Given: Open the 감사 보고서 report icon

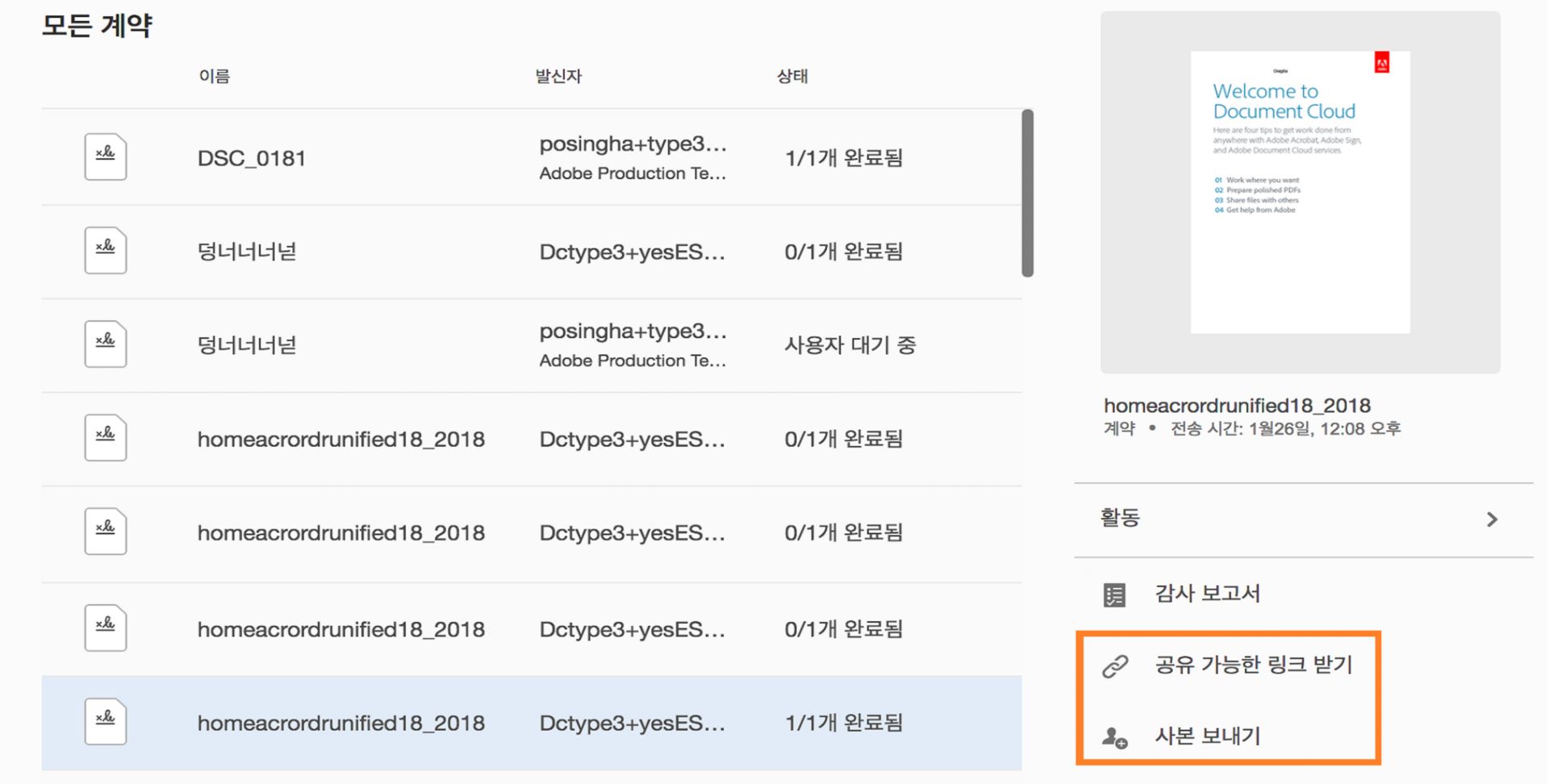Looking at the screenshot, I should (1113, 594).
